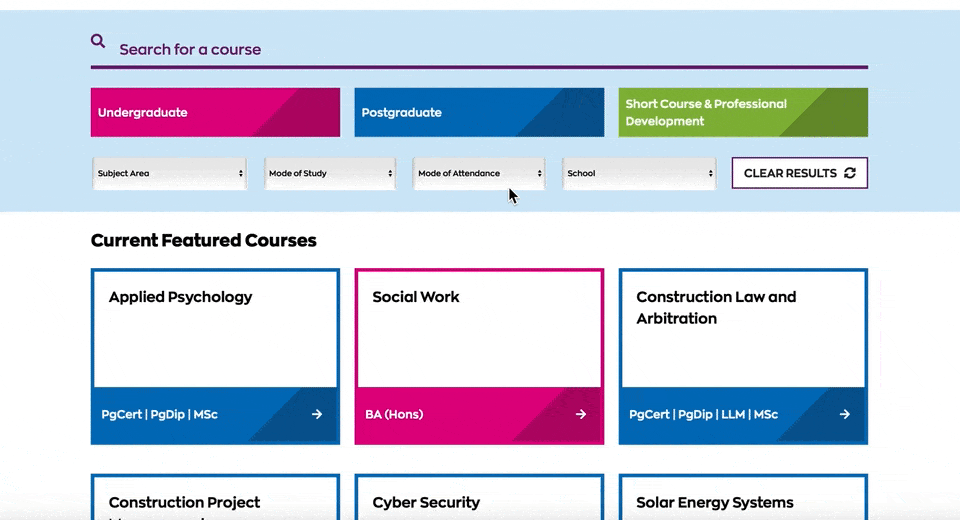Click the magnifying glass search icon

click(98, 41)
